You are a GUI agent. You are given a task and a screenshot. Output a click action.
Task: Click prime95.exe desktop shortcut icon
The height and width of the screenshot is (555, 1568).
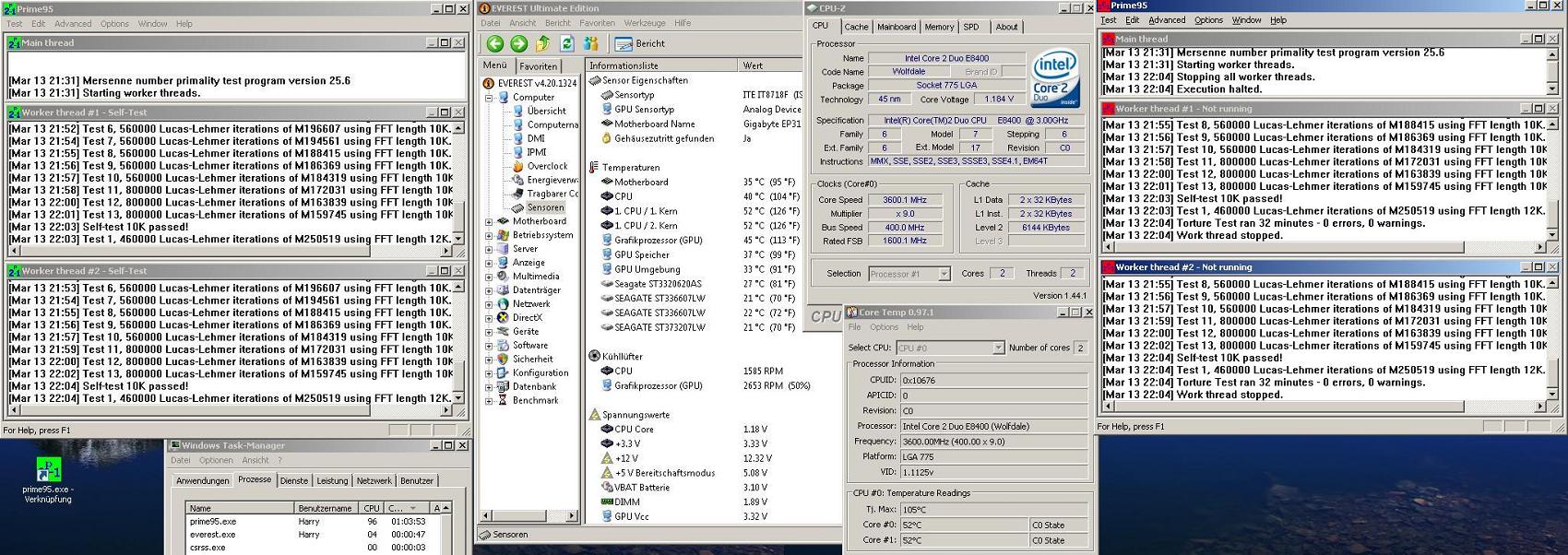click(x=48, y=468)
